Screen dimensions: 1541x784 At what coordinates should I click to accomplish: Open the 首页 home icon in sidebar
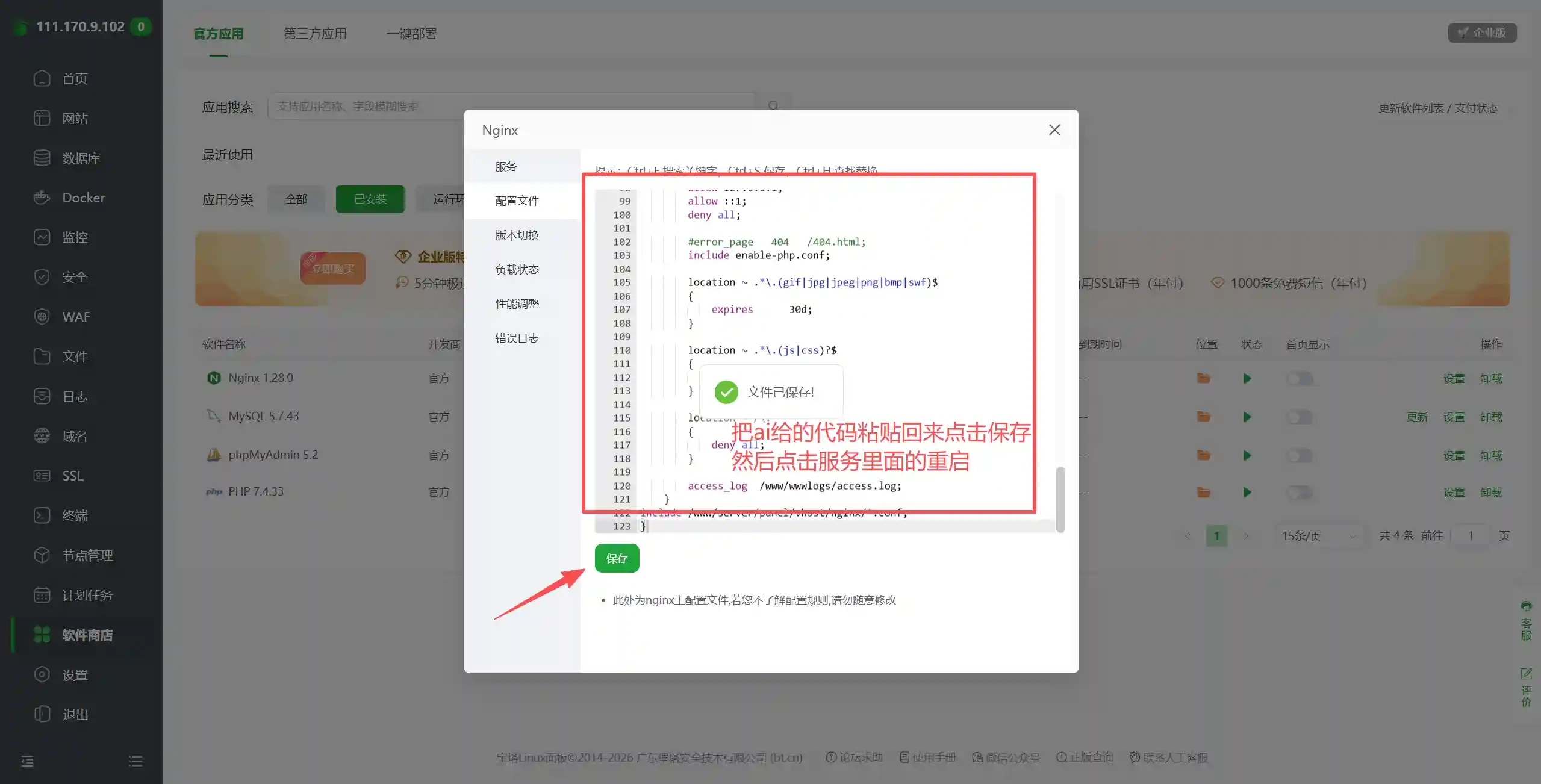(42, 78)
